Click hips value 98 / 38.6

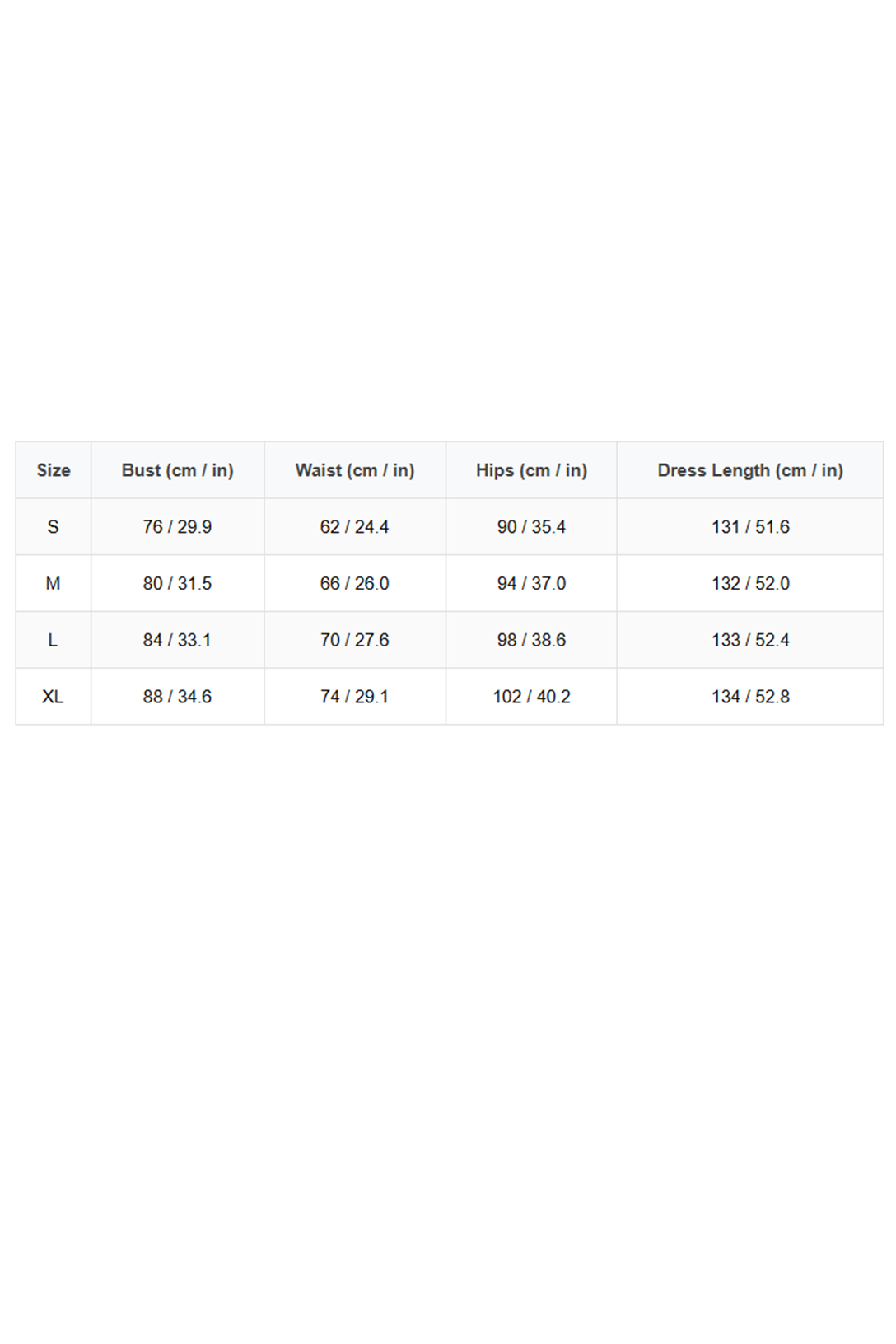[x=531, y=640]
